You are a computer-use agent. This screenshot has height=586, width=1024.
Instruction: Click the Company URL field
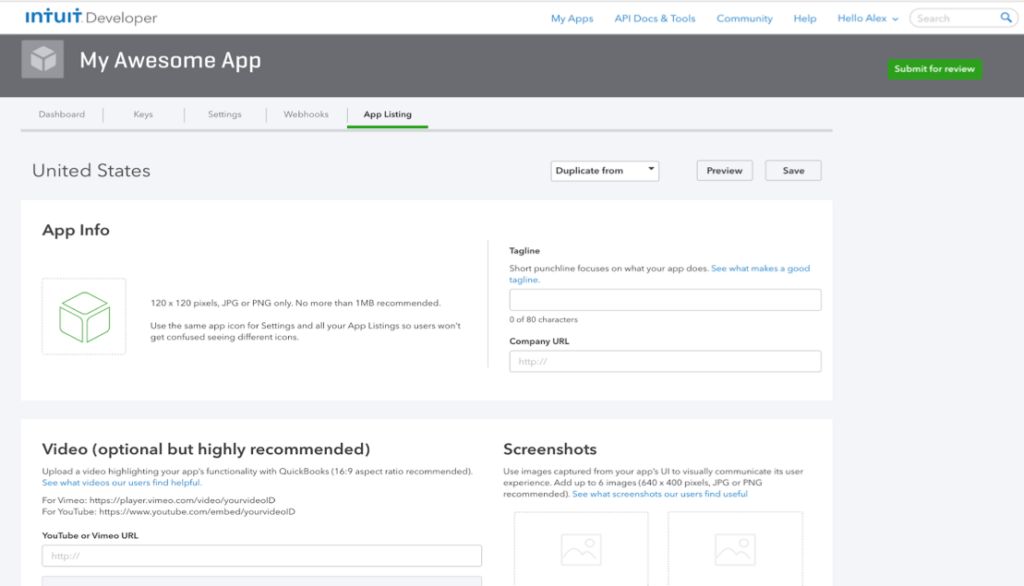[x=665, y=361]
